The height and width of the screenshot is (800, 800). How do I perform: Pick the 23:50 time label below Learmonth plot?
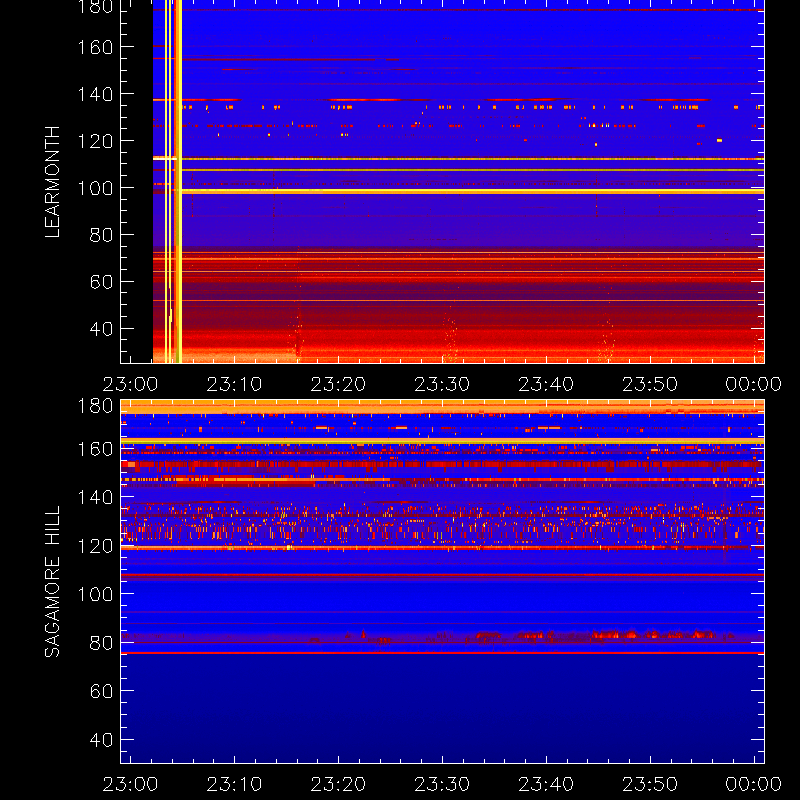click(x=650, y=384)
